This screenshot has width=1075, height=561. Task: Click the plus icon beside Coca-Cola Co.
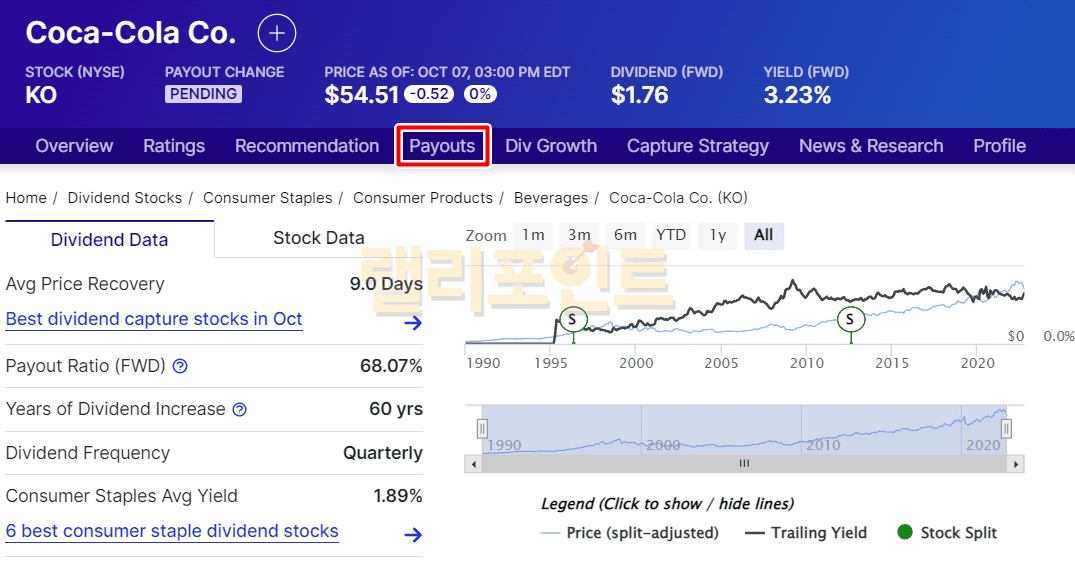pyautogui.click(x=277, y=33)
